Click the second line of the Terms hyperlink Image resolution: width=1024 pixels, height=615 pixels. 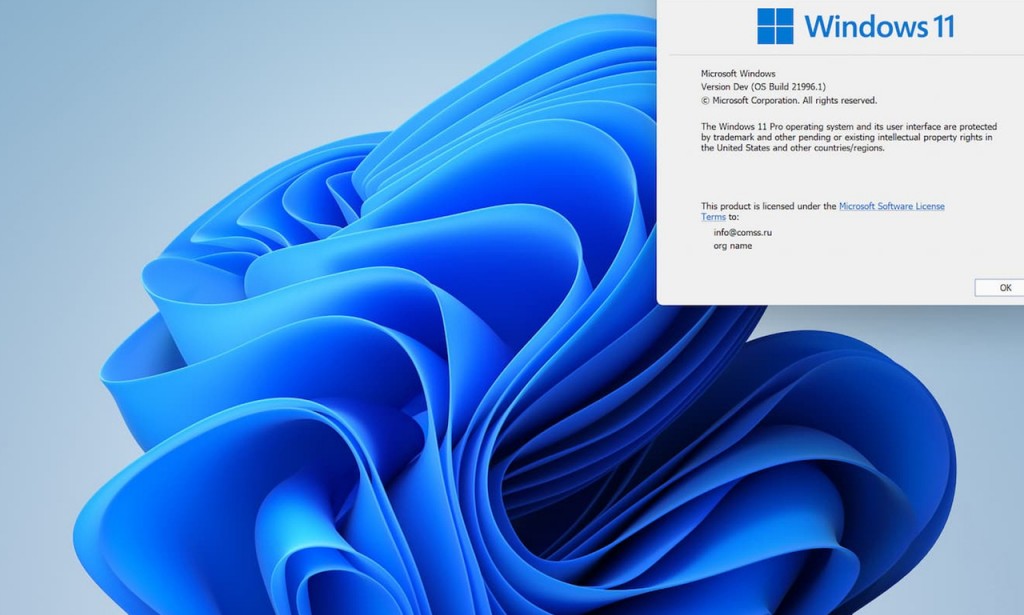(713, 216)
